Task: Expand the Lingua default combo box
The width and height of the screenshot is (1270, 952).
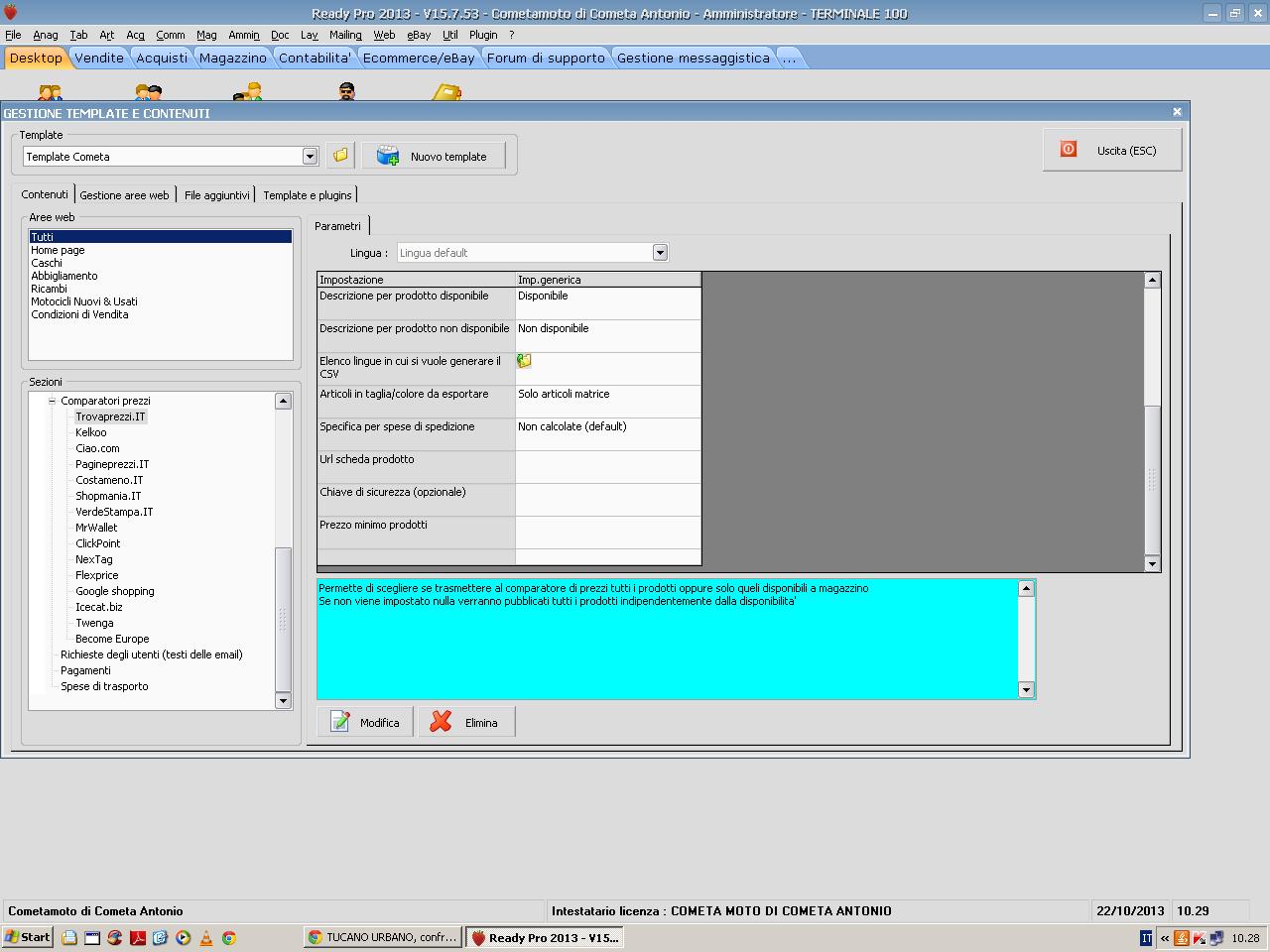Action: pos(660,253)
